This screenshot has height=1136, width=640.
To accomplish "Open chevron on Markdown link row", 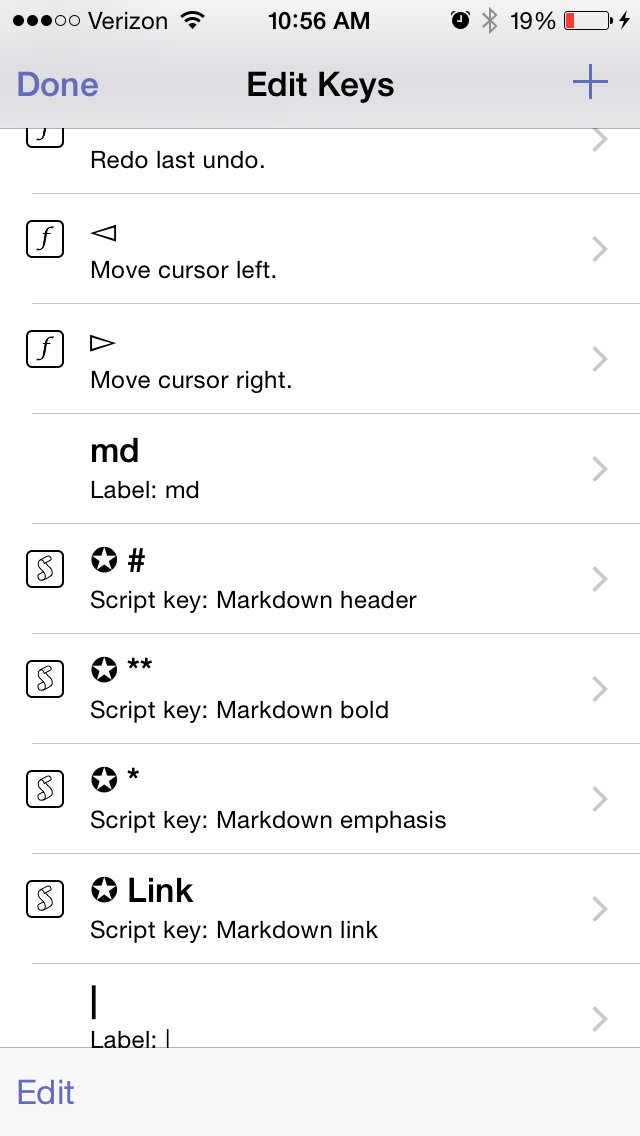I will (x=600, y=909).
